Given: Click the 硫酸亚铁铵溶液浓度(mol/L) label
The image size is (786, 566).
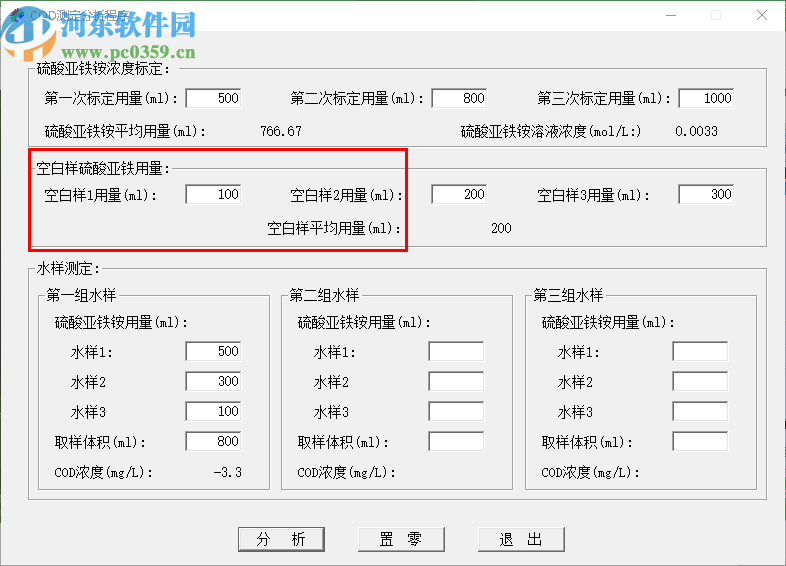Looking at the screenshot, I should [x=551, y=131].
